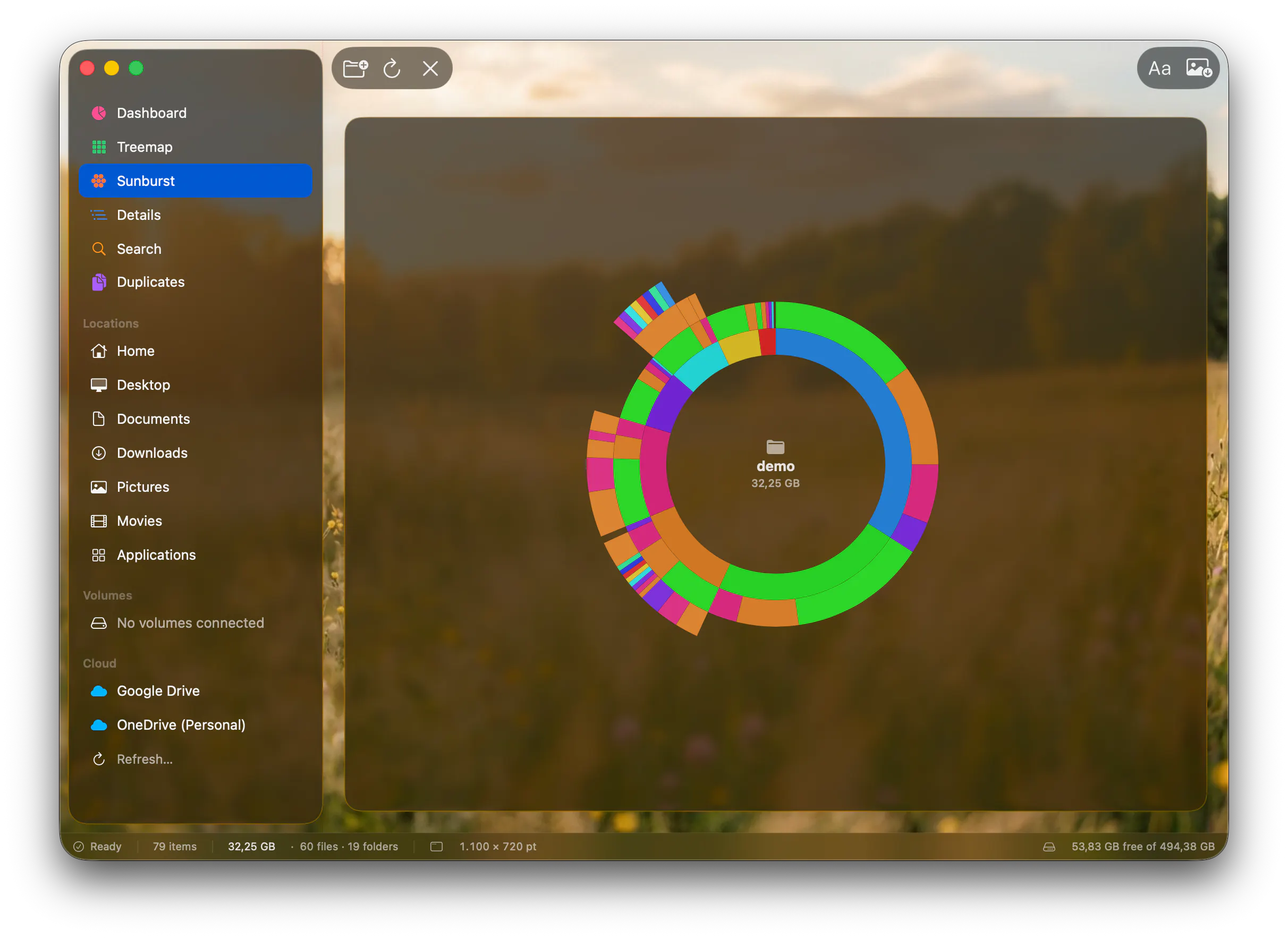
Task: Rescan using the toolbar reload icon
Action: [x=392, y=69]
